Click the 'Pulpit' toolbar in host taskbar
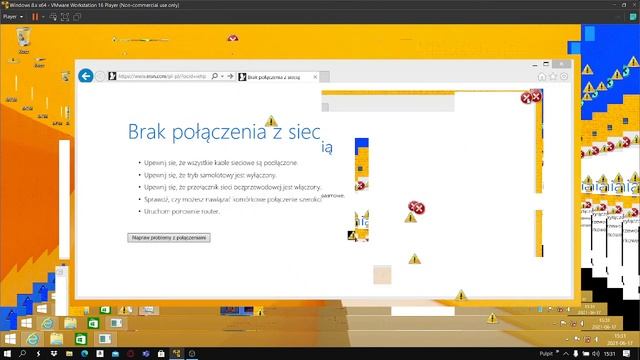 pyautogui.click(x=546, y=354)
